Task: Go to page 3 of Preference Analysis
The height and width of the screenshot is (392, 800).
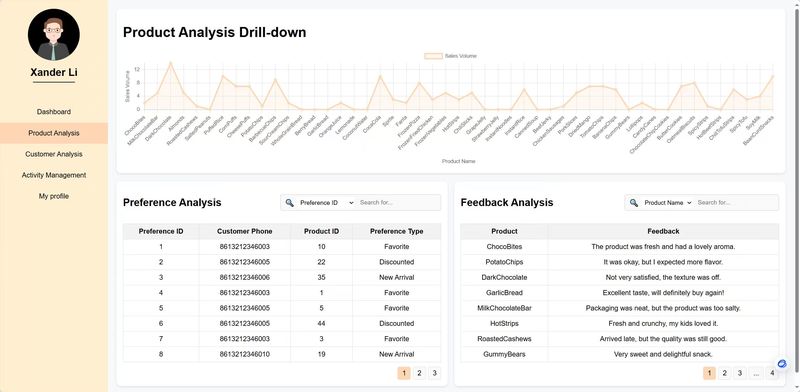Action: (x=434, y=373)
